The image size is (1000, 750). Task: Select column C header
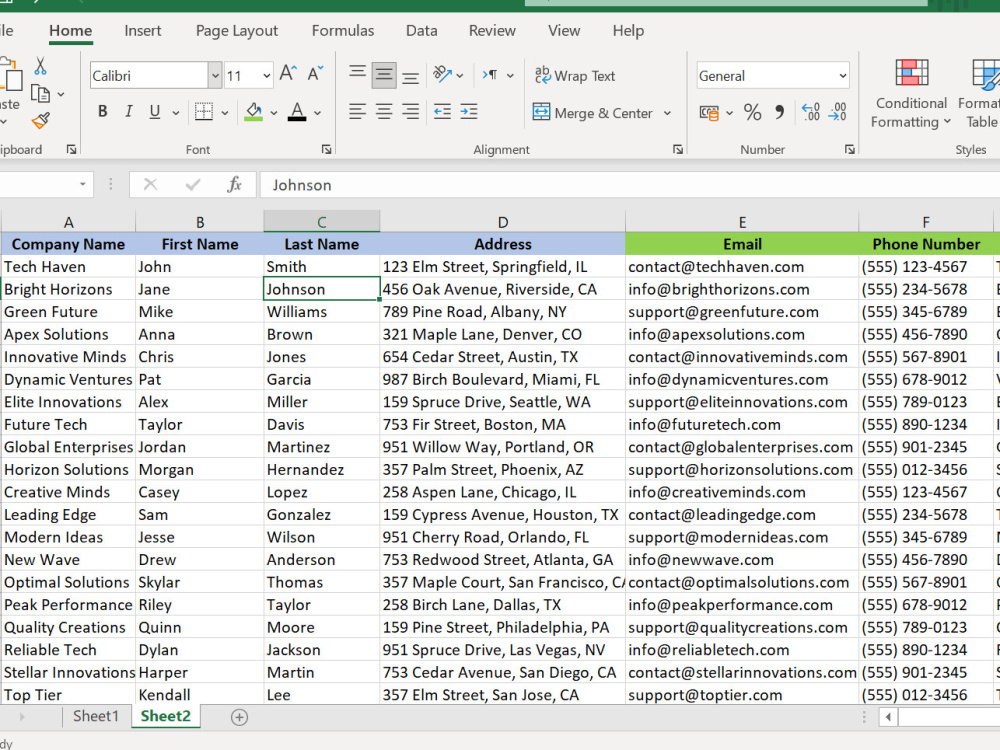[321, 222]
